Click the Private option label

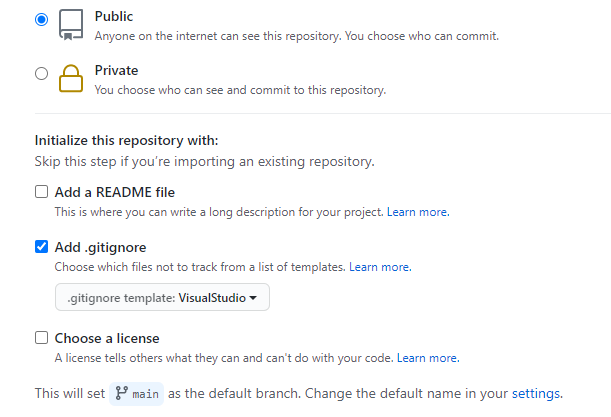click(x=116, y=71)
